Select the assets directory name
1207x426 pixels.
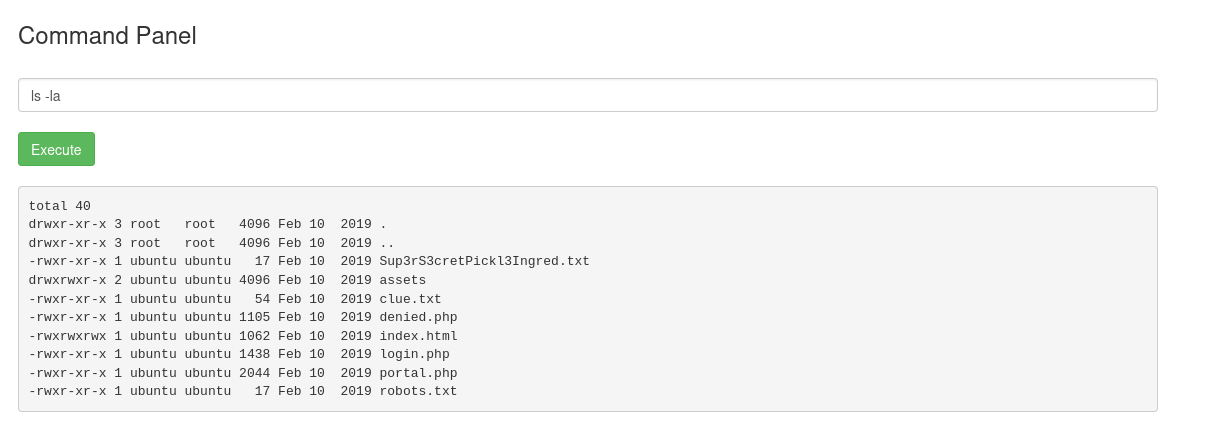pyautogui.click(x=402, y=280)
